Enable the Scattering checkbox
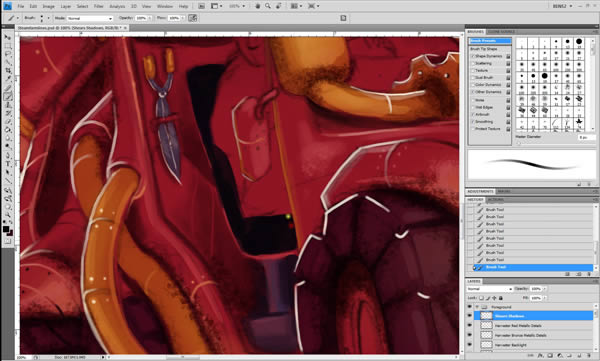This screenshot has height=361, width=600. click(473, 64)
